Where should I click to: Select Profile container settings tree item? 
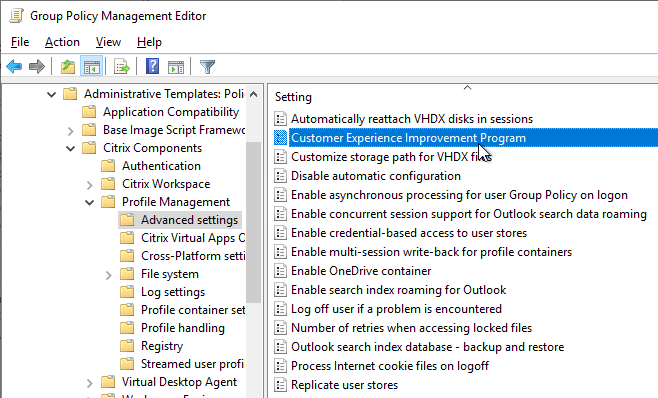coord(193,310)
